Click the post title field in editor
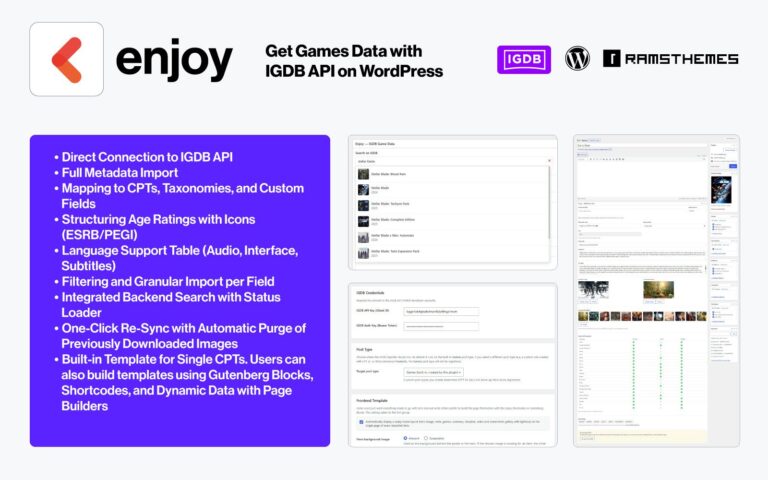Viewport: 768px width, 480px height. [x=642, y=145]
